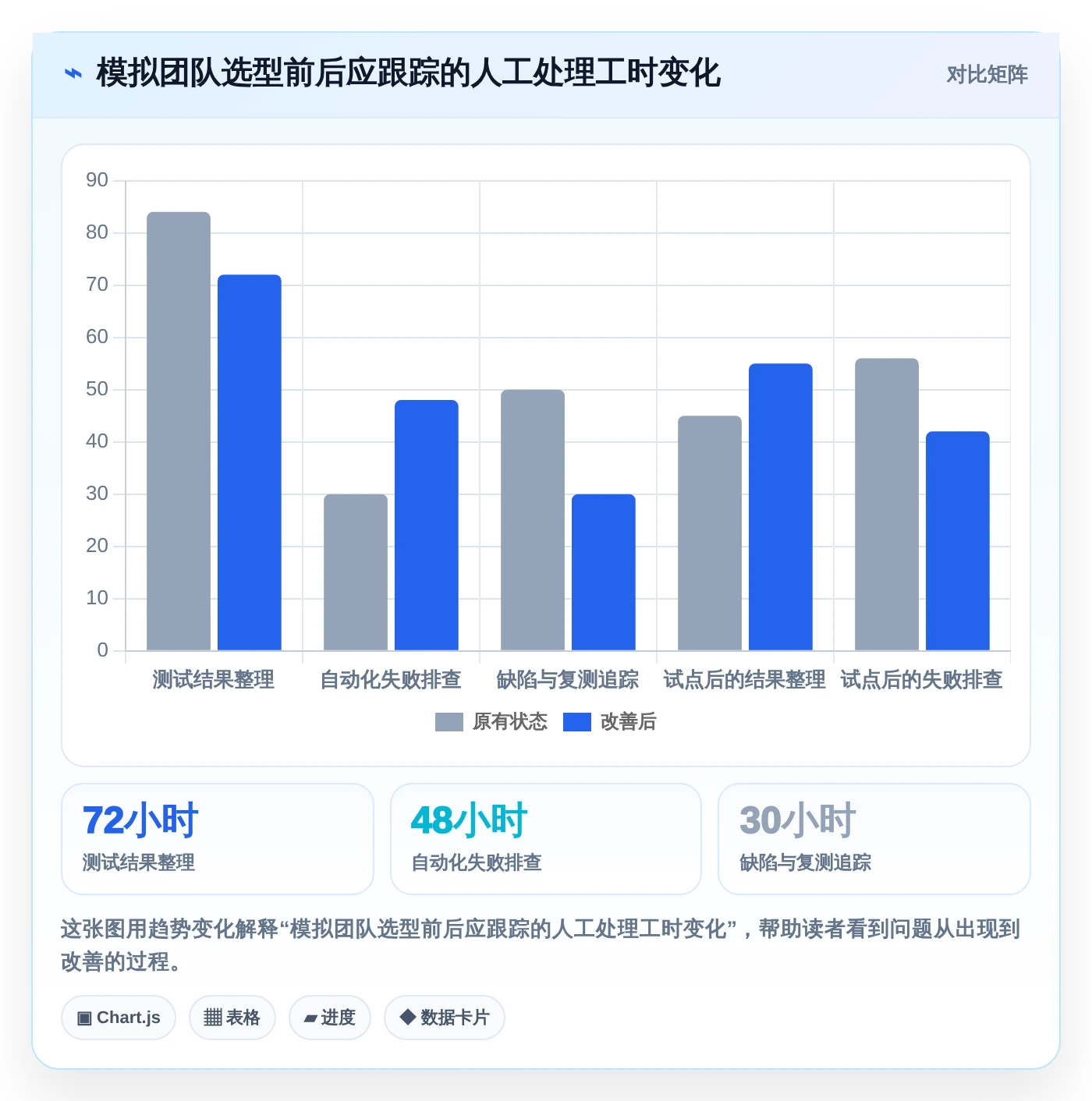Click gray bar for 自动化失败排查
This screenshot has height=1101, width=1092.
(356, 572)
